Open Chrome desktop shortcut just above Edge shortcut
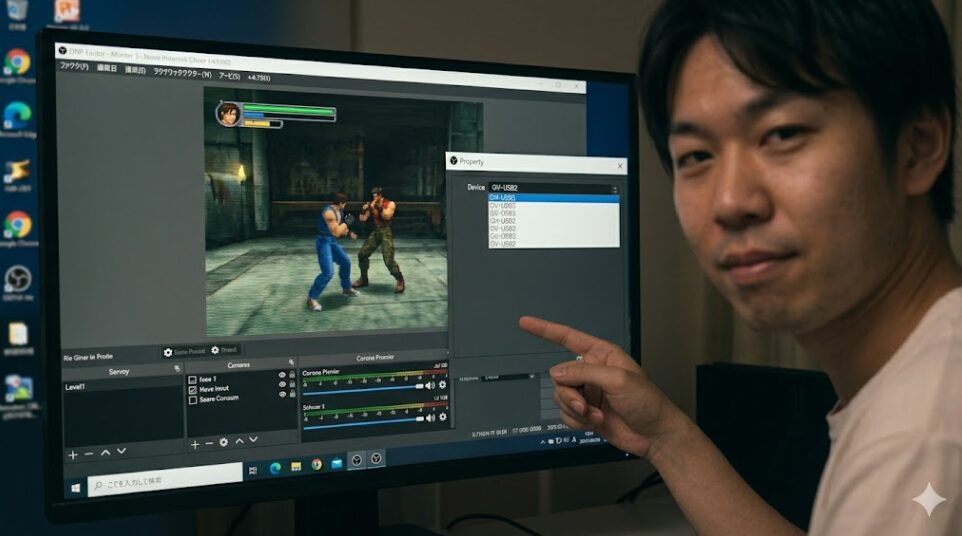The image size is (962, 536). click(17, 64)
